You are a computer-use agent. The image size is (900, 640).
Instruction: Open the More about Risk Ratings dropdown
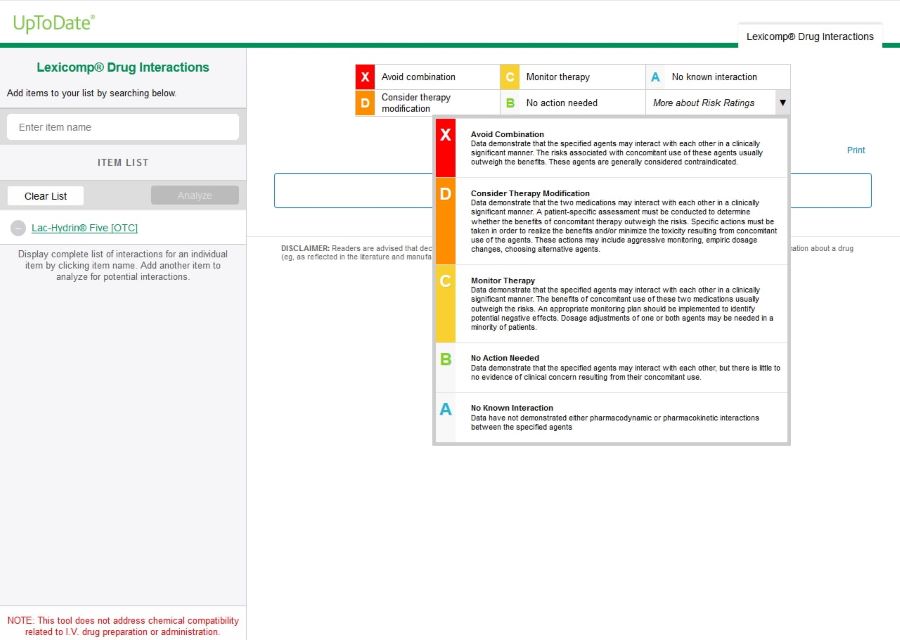click(x=704, y=102)
